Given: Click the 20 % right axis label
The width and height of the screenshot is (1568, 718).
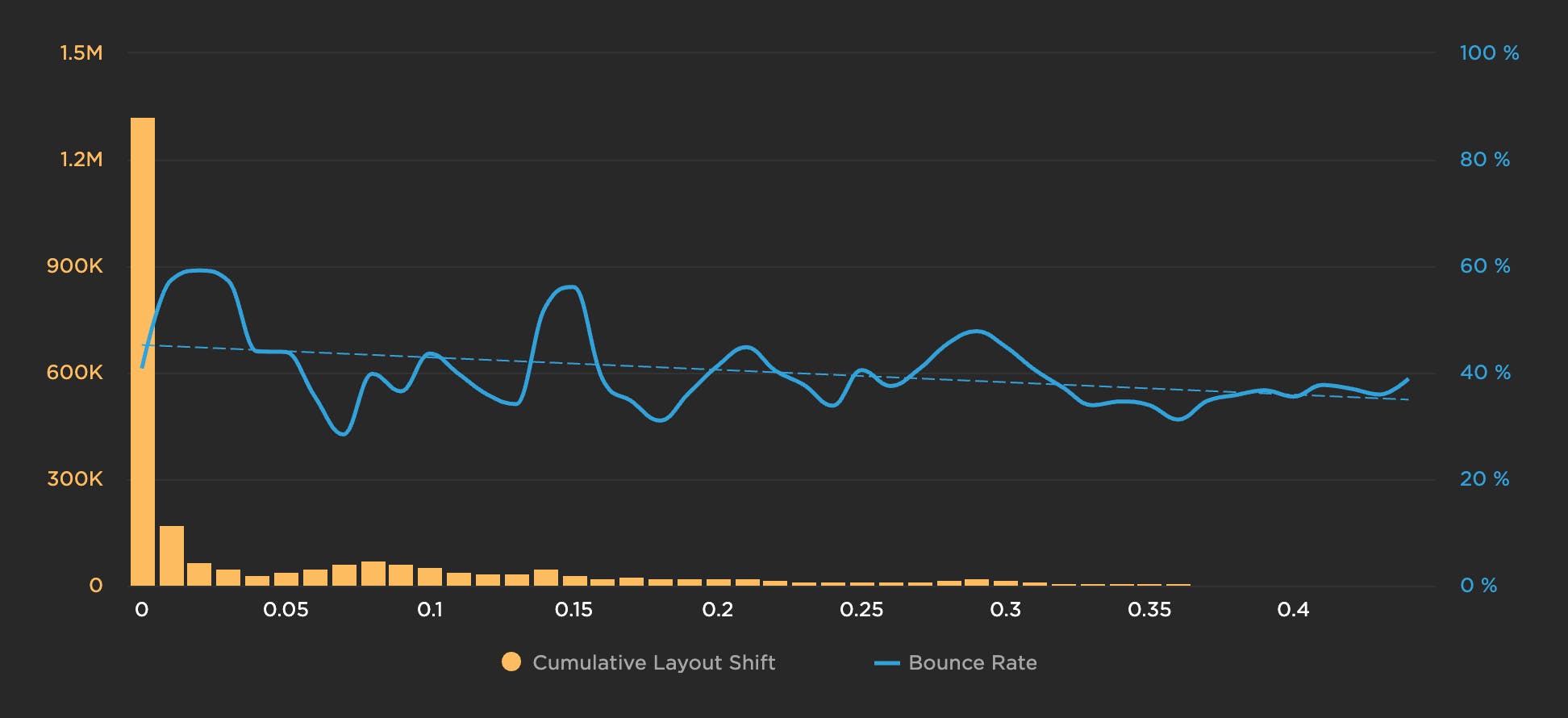Looking at the screenshot, I should coord(1484,479).
